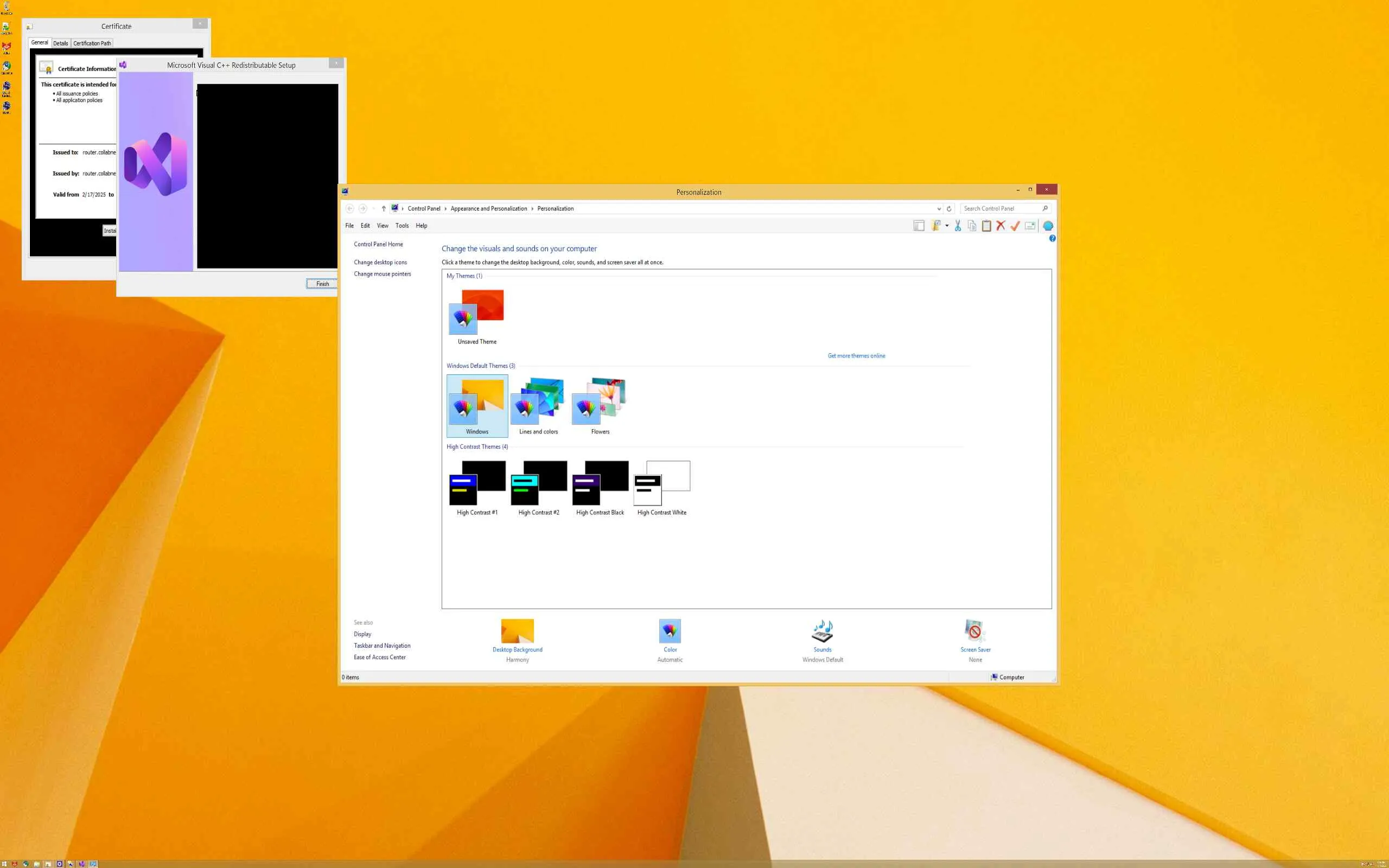Expand the address bar history dropdown
1389x868 pixels.
(x=939, y=208)
